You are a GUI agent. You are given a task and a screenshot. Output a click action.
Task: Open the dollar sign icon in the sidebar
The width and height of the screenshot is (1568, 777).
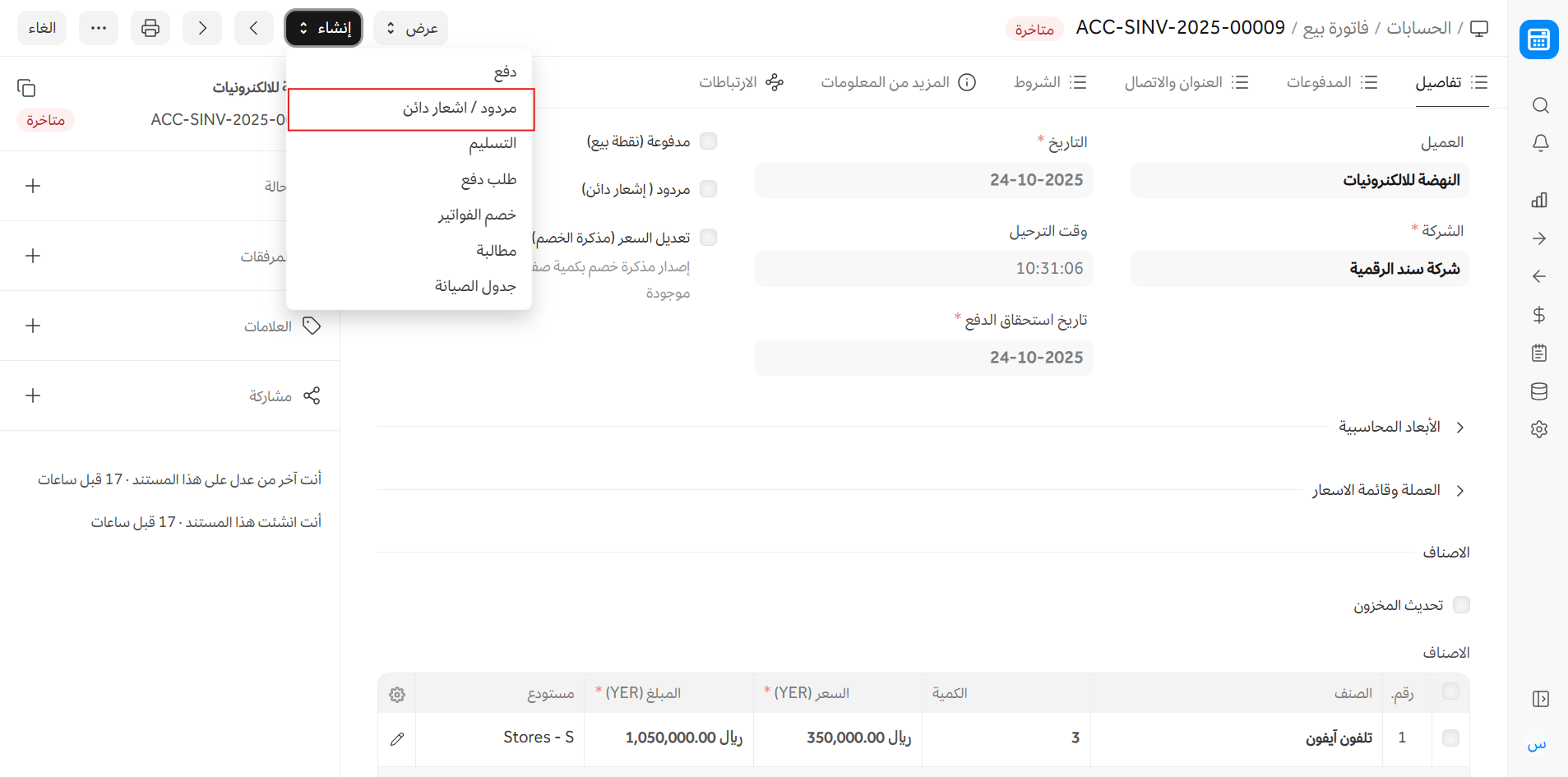pyautogui.click(x=1539, y=315)
